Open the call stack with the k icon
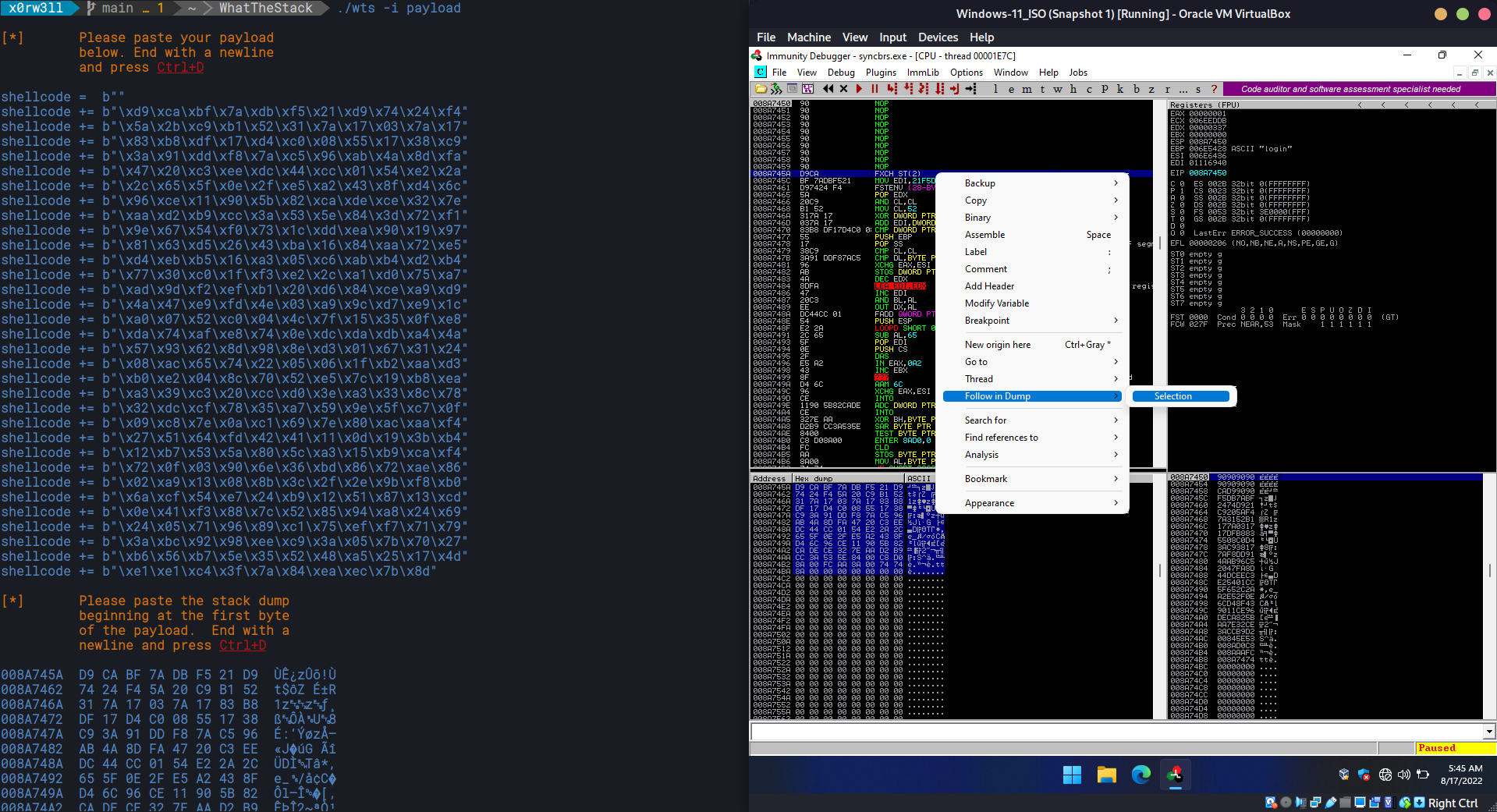The height and width of the screenshot is (812, 1497). pos(1120,89)
